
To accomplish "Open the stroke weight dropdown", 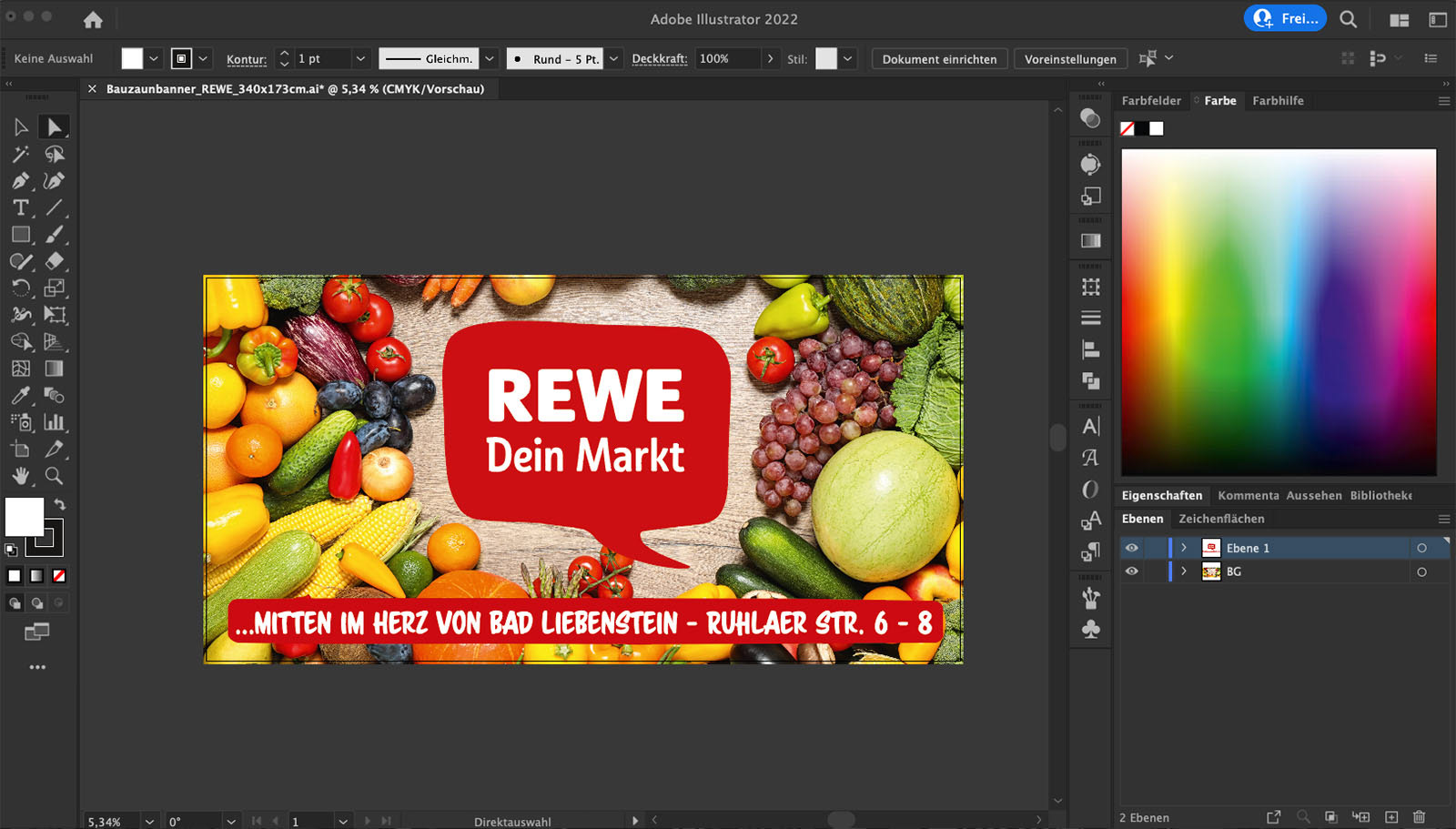I will click(x=360, y=58).
